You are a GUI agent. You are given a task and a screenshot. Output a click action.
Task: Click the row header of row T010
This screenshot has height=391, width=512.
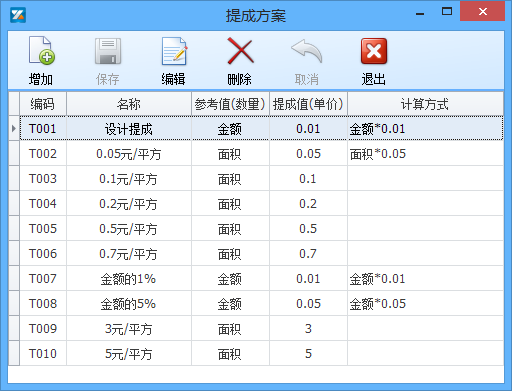point(14,353)
